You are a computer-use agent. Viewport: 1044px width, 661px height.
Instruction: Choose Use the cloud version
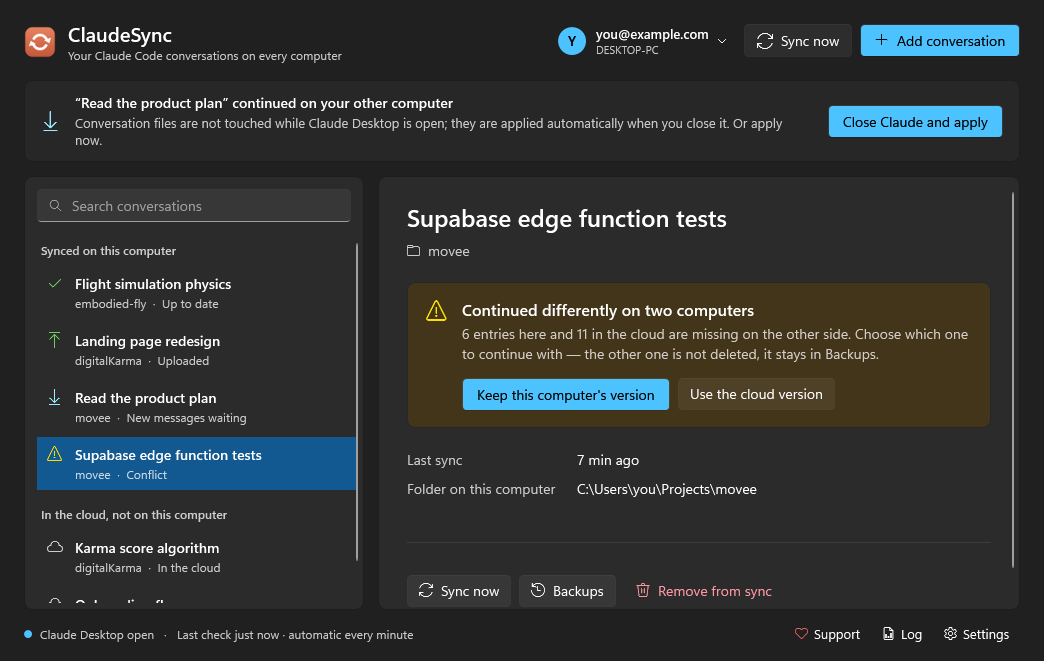[x=756, y=394]
